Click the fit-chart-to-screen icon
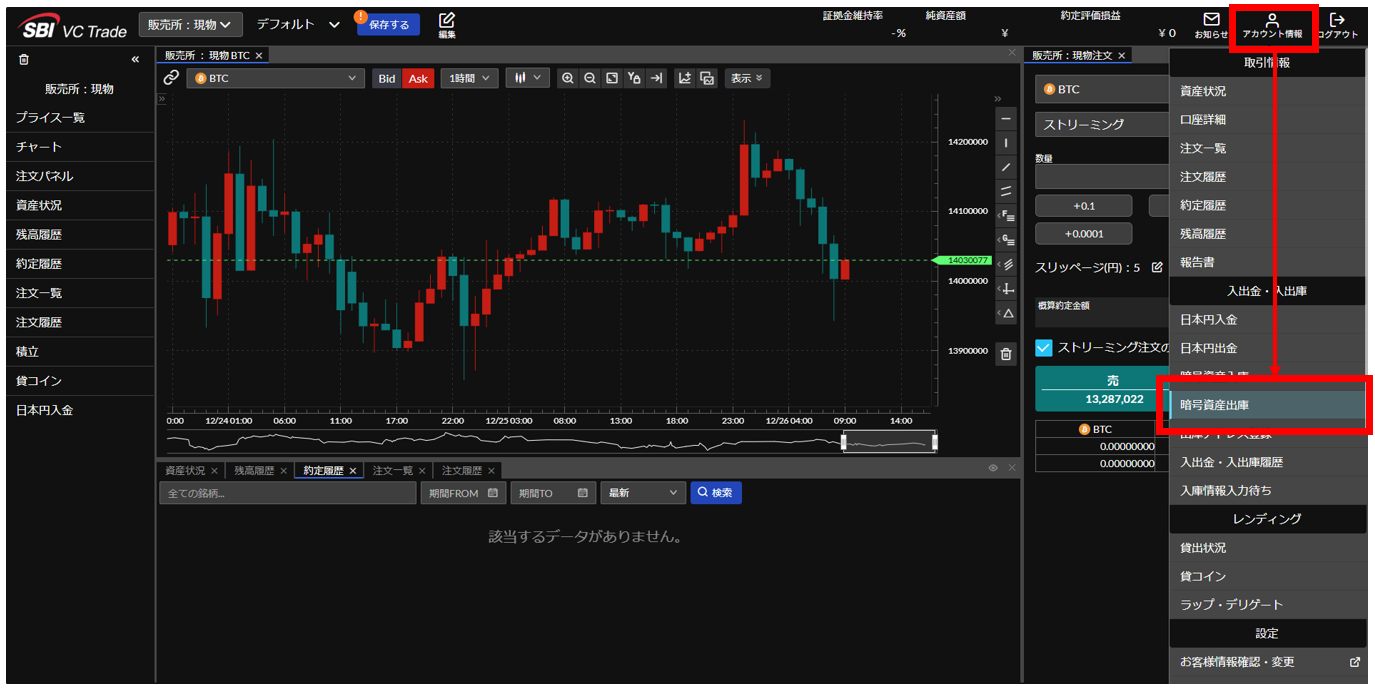Viewport: 1375px width, 691px height. pyautogui.click(x=612, y=78)
